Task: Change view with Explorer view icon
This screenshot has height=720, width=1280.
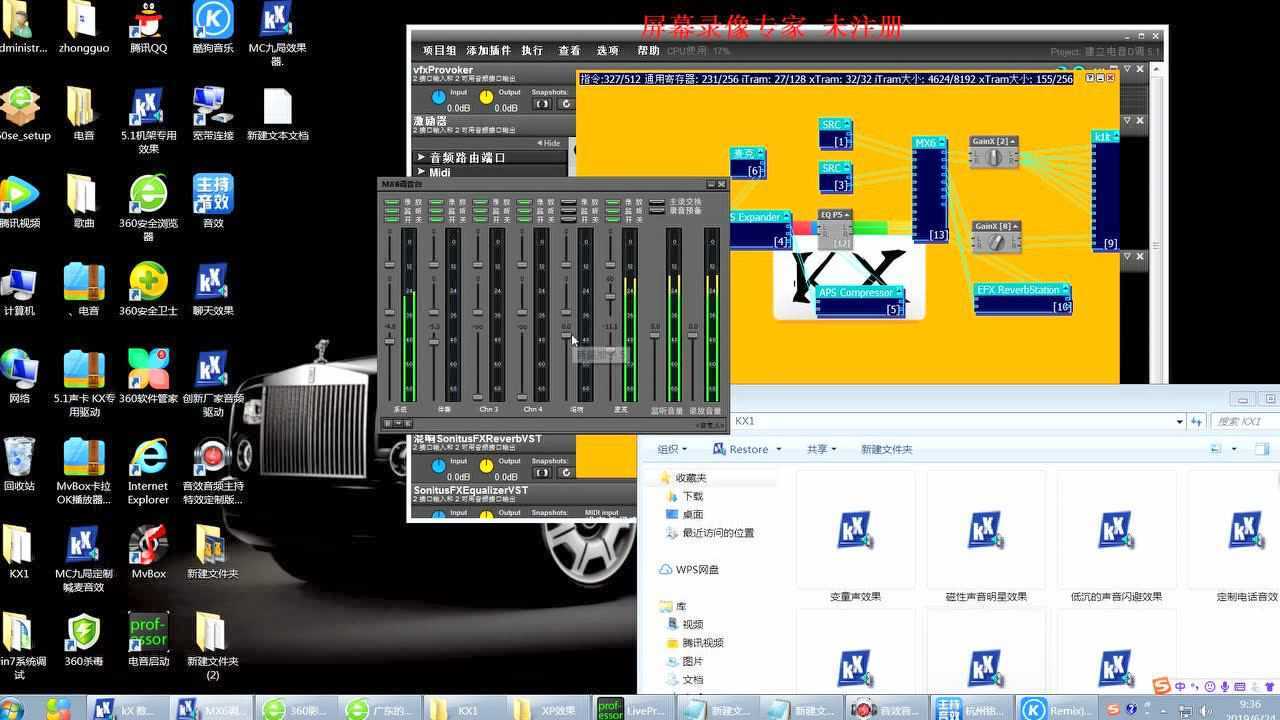Action: [x=1216, y=450]
